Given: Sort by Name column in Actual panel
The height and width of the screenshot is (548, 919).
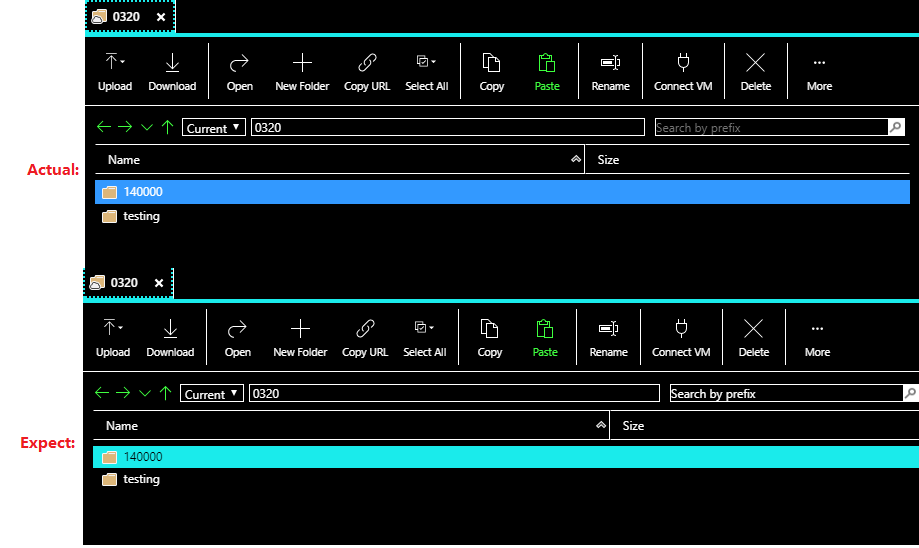Looking at the screenshot, I should coord(340,159).
